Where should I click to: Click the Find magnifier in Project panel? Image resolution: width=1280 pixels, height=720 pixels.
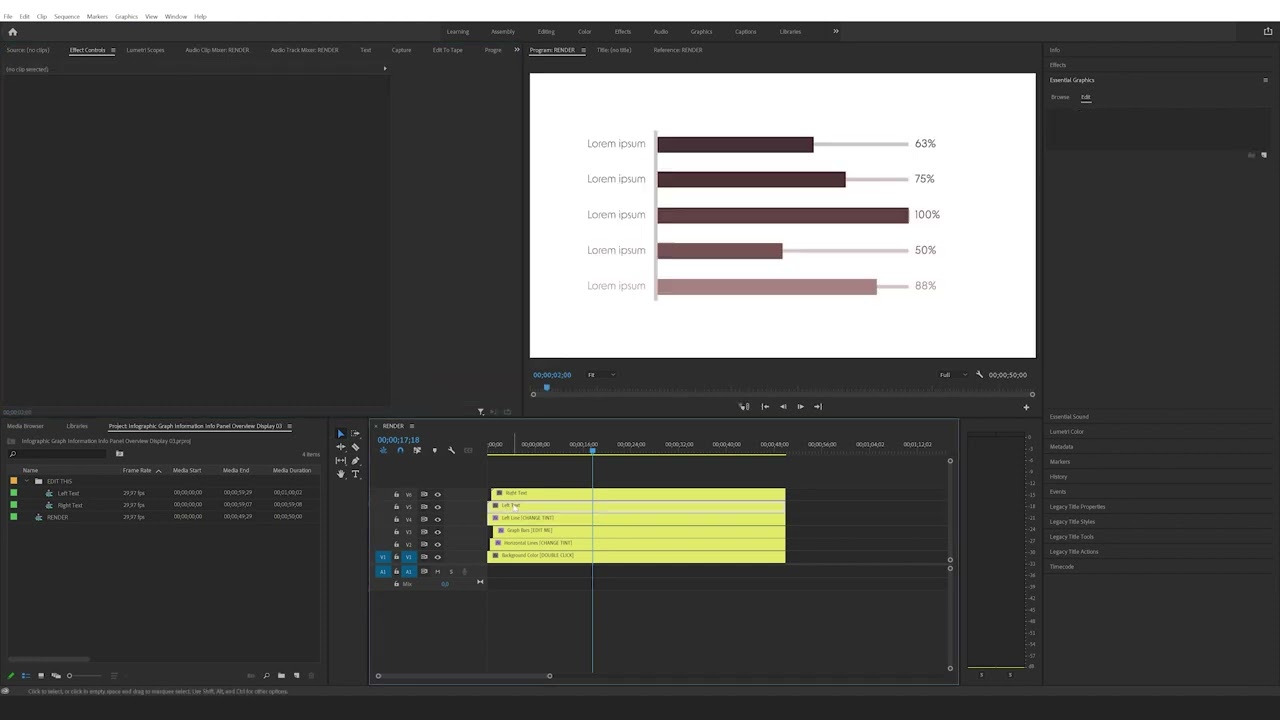pyautogui.click(x=266, y=676)
